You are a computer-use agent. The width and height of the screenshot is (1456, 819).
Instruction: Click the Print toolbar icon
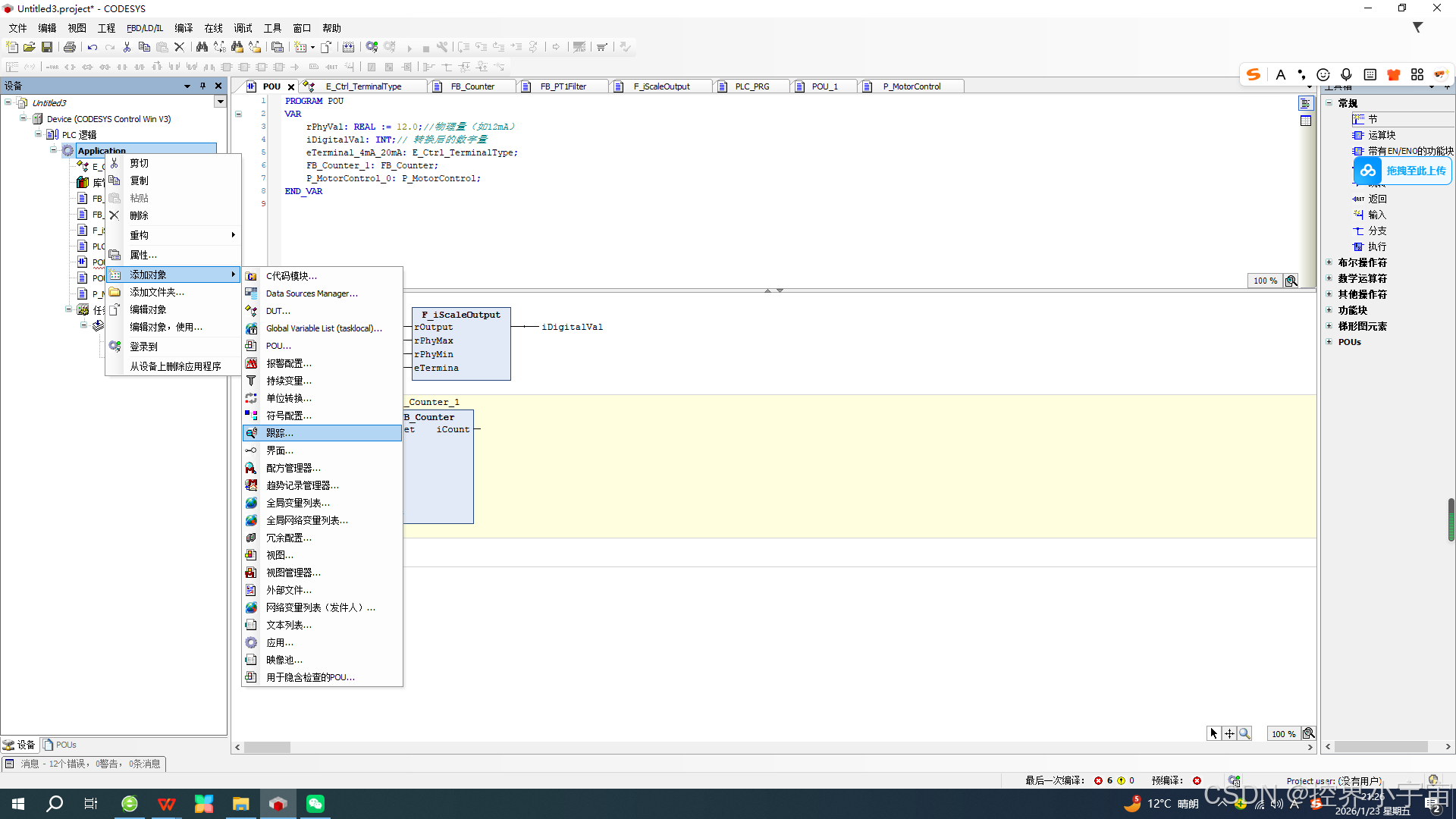click(x=70, y=47)
